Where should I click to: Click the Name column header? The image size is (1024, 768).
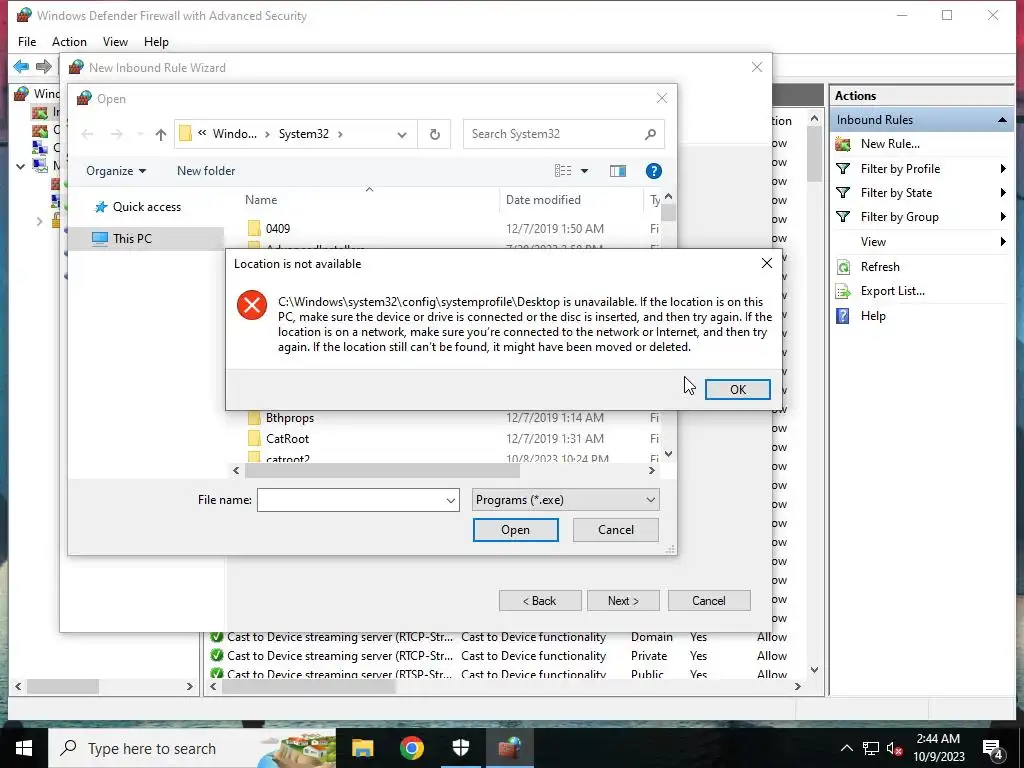pyautogui.click(x=261, y=200)
